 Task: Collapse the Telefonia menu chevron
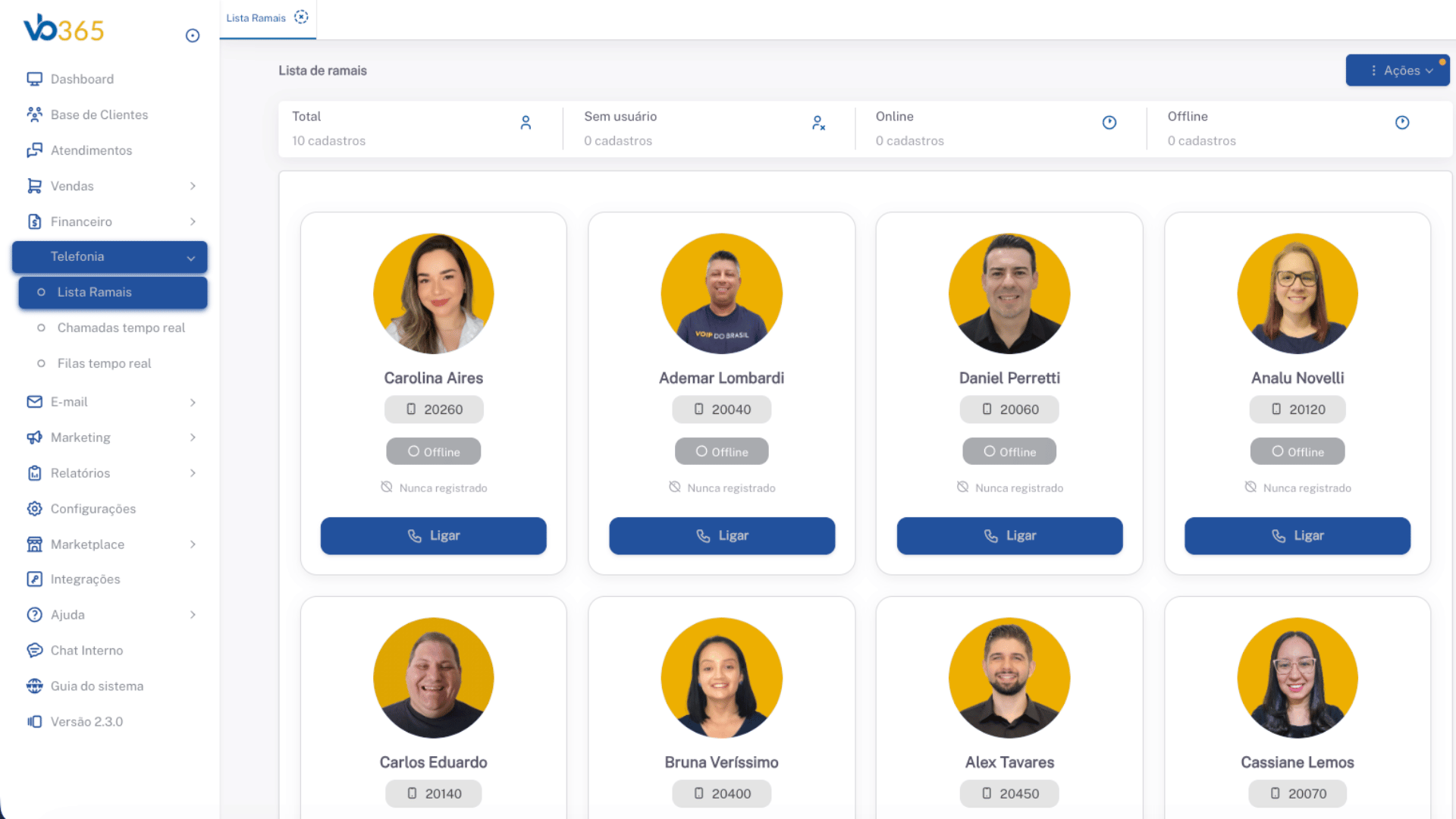pos(191,258)
